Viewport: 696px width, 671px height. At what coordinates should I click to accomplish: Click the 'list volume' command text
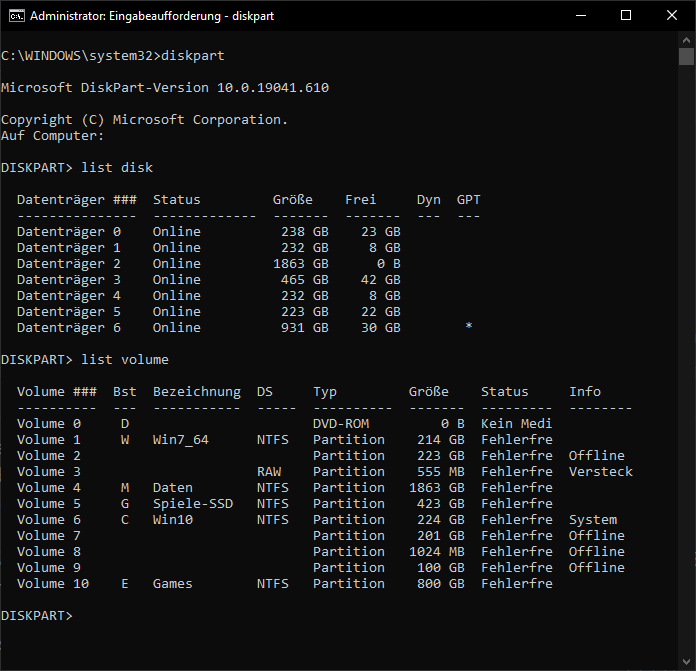[x=125, y=359]
